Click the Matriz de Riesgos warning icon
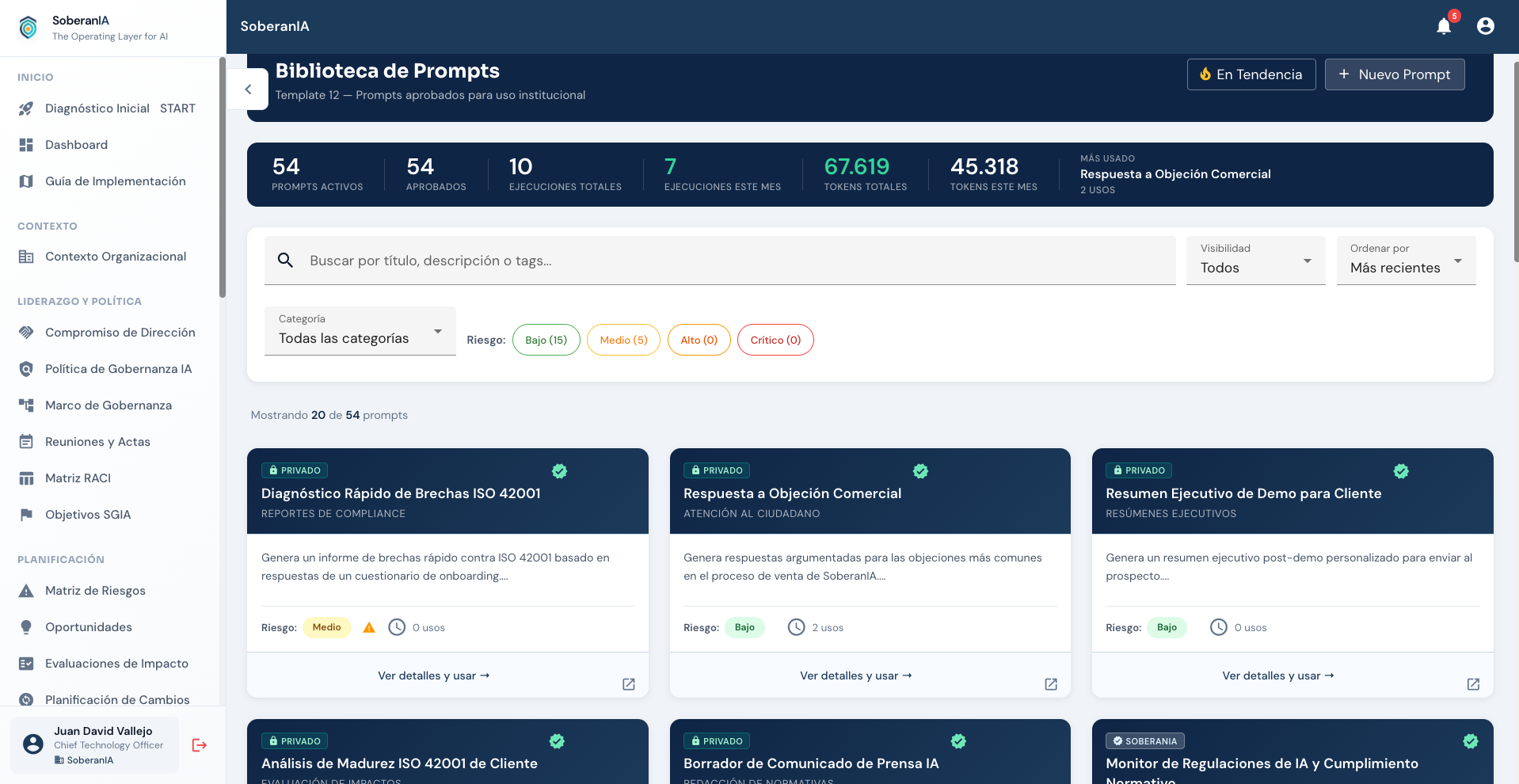The height and width of the screenshot is (784, 1519). point(26,591)
